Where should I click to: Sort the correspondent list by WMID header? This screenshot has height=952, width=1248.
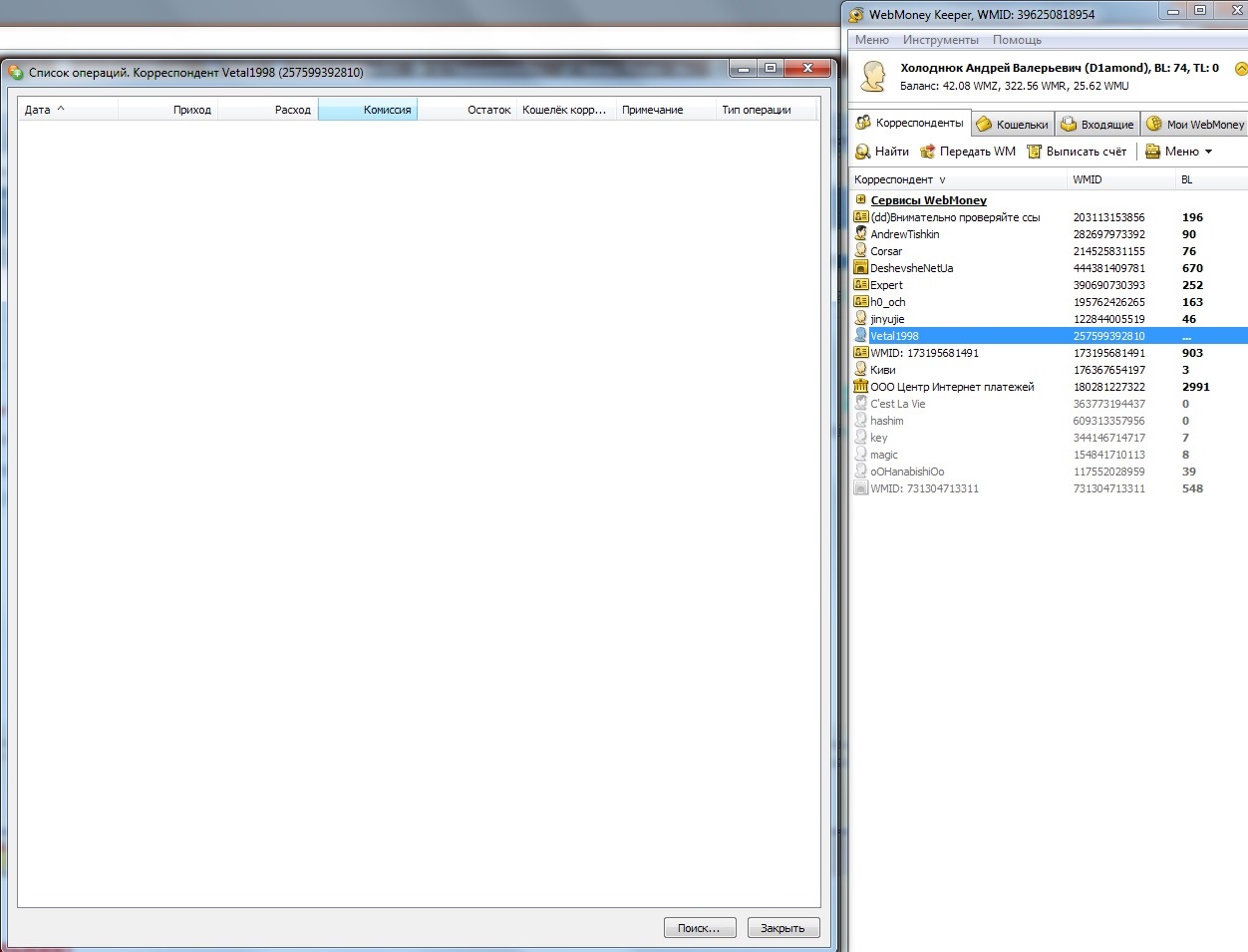point(1121,179)
